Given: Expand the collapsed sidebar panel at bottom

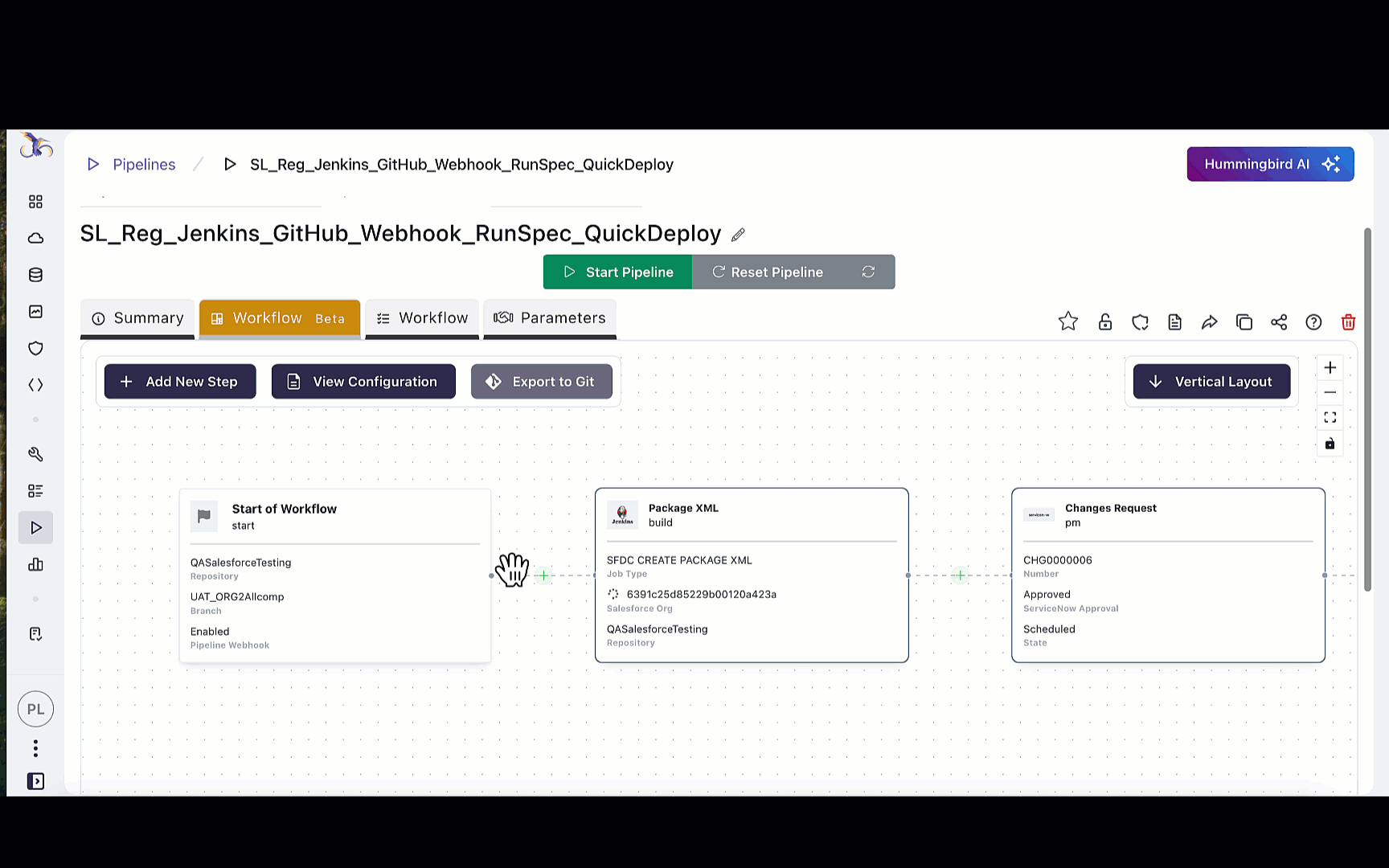Looking at the screenshot, I should 35,781.
